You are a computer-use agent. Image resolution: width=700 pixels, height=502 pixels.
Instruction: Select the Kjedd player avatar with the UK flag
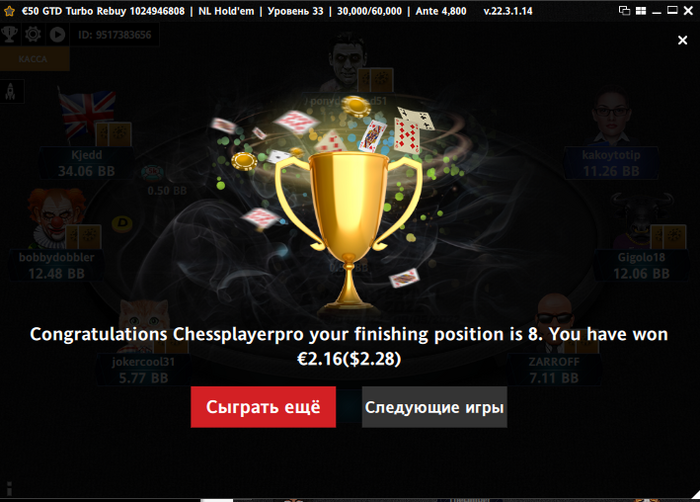[87, 114]
